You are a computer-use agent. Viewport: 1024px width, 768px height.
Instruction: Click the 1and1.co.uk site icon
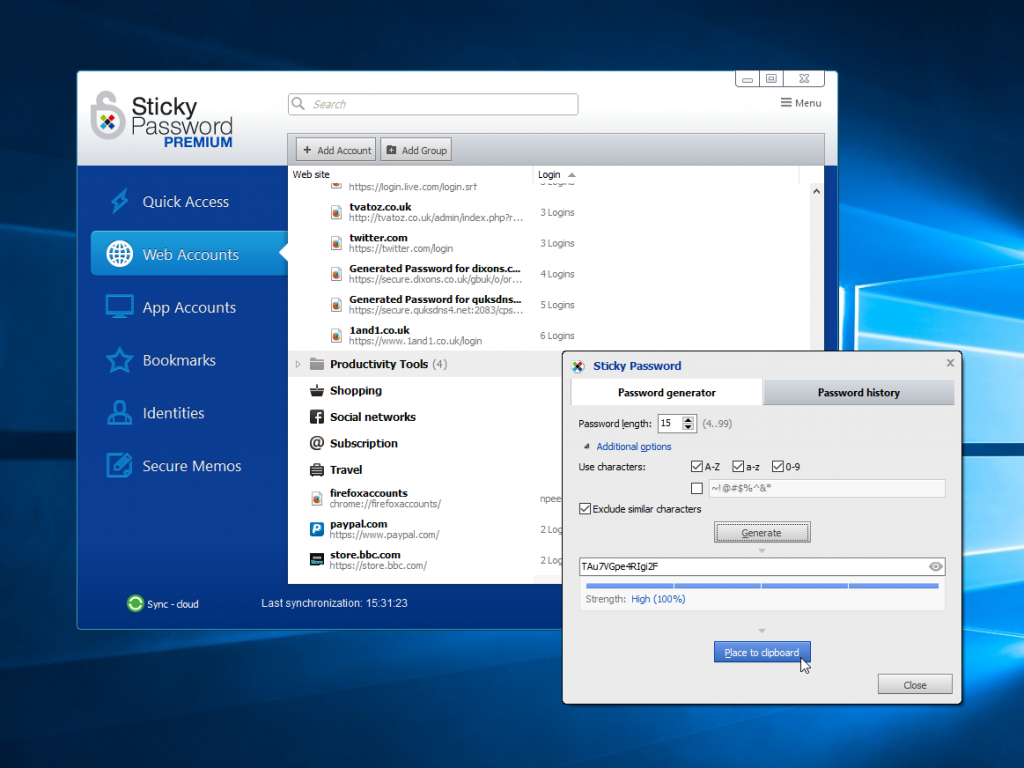pyautogui.click(x=336, y=336)
